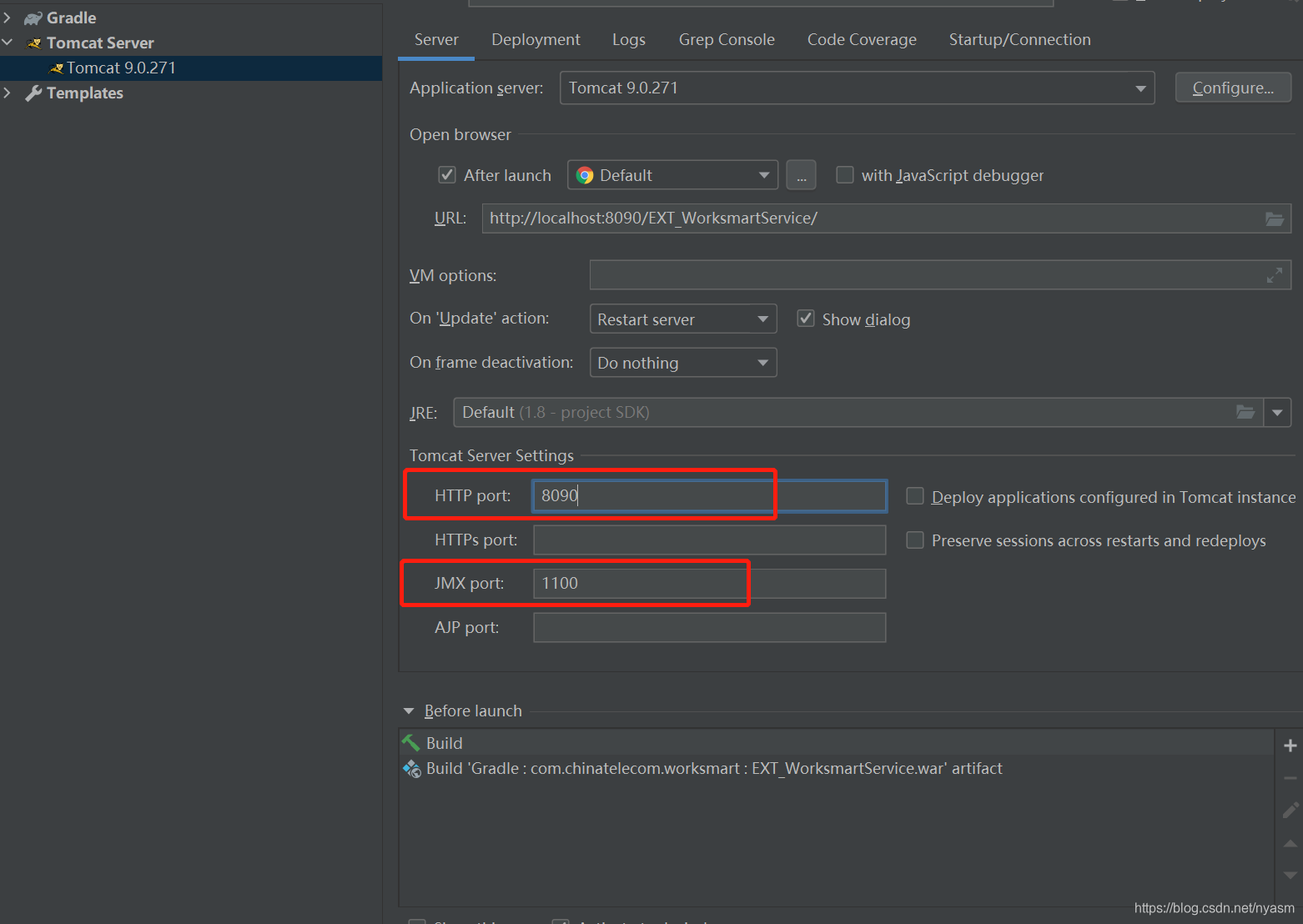1303x924 pixels.
Task: Click the Chrome icon in browser selector
Action: [585, 175]
